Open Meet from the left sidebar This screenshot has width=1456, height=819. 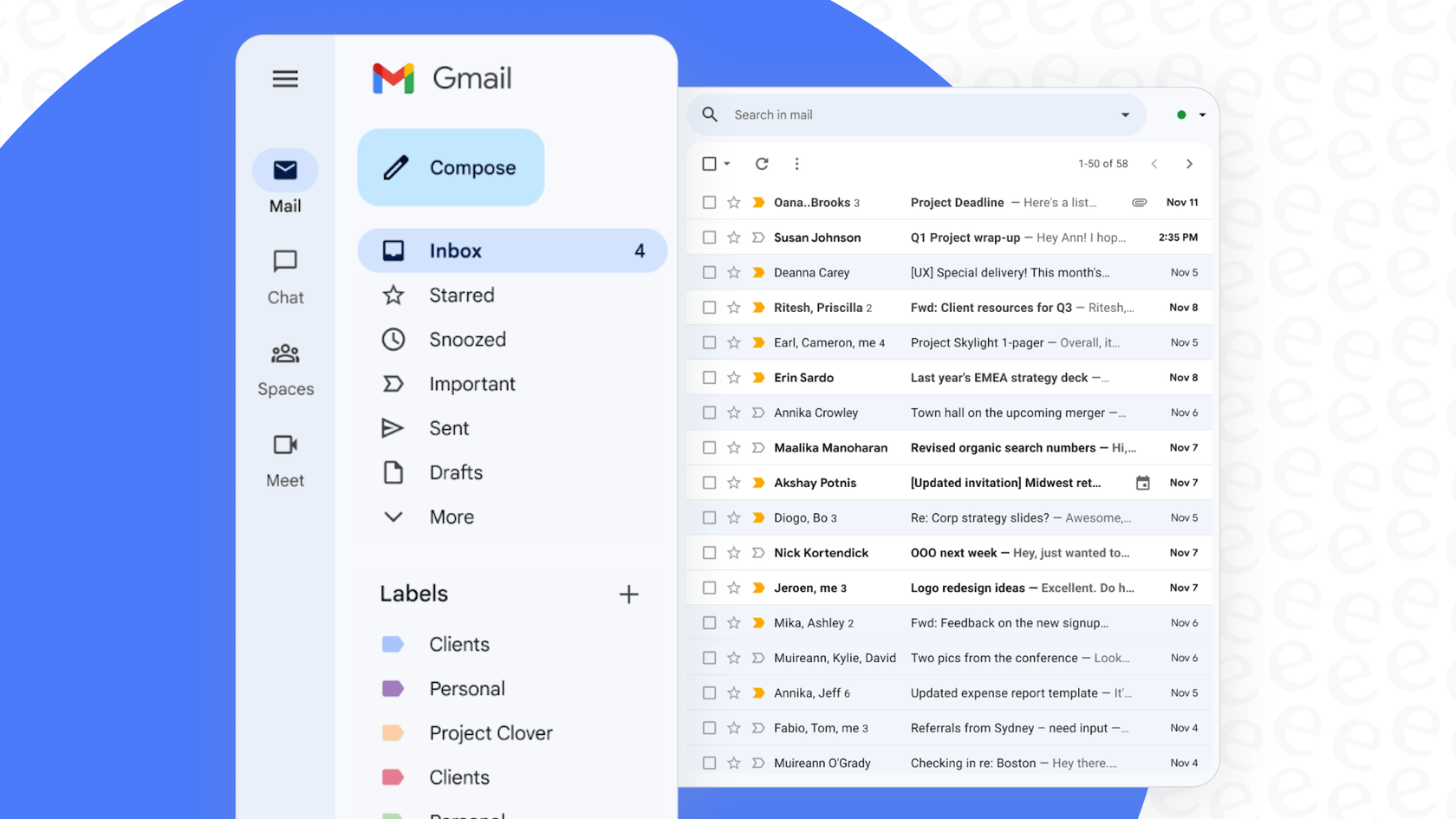285,459
